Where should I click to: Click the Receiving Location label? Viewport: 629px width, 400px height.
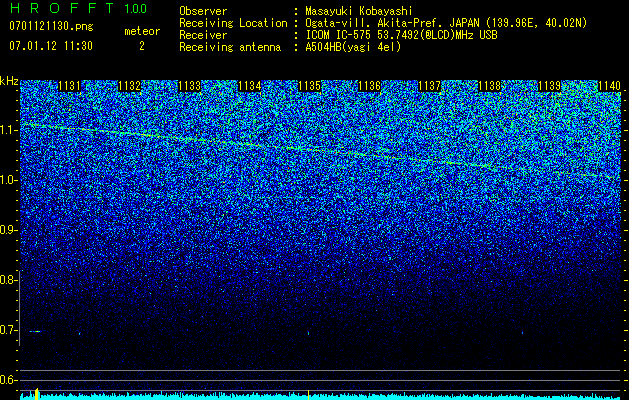point(233,23)
